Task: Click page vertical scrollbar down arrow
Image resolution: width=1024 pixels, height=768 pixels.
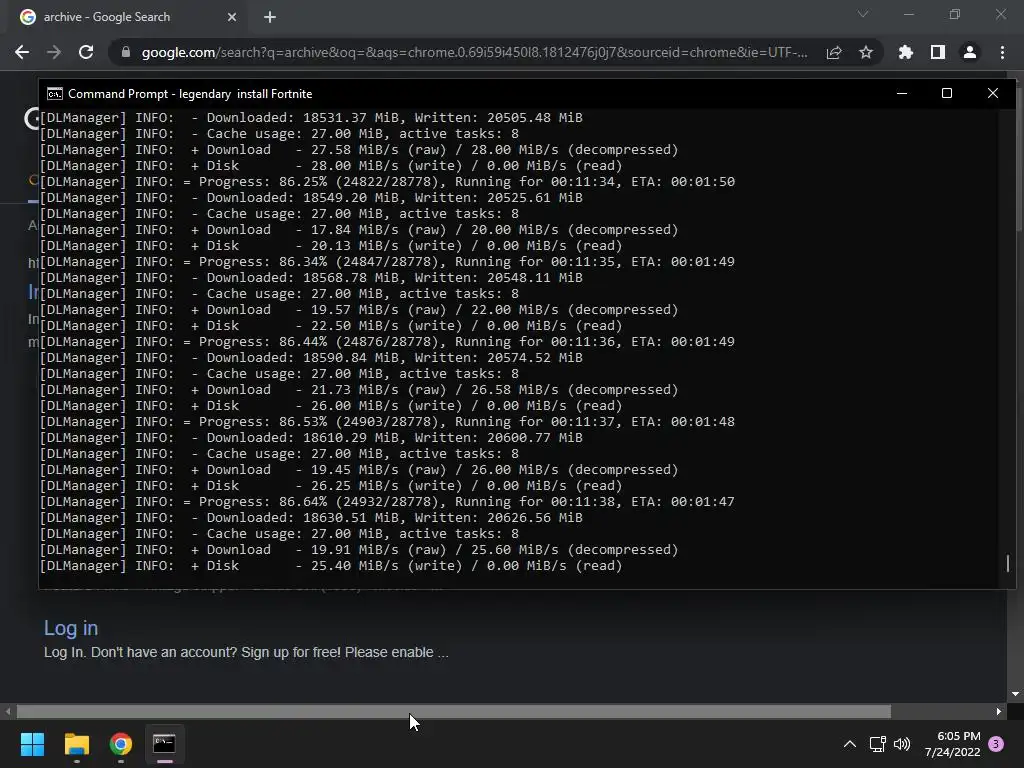Action: [x=1016, y=694]
